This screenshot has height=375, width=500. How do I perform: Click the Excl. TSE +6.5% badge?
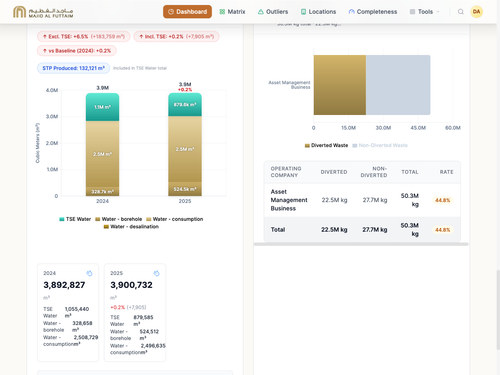point(83,36)
